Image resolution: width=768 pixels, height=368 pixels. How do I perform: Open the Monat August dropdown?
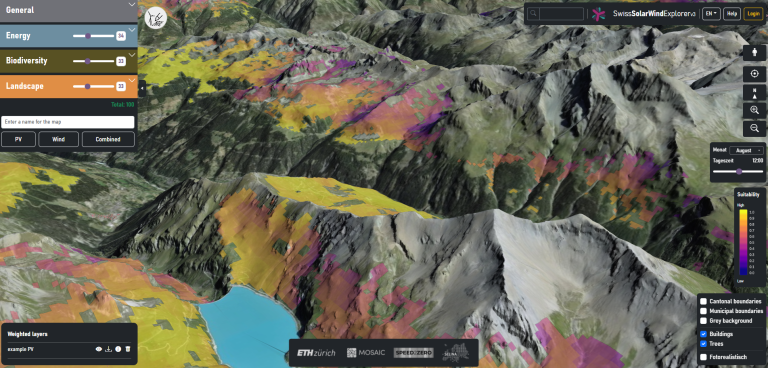tap(746, 150)
